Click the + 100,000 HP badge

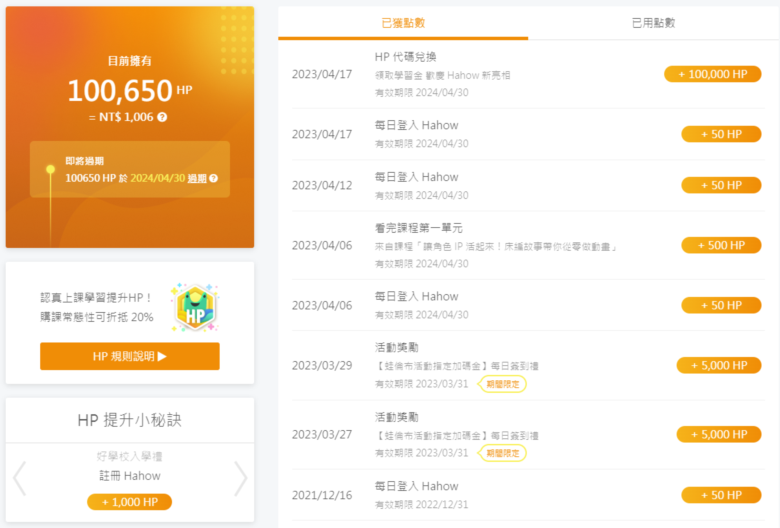712,74
